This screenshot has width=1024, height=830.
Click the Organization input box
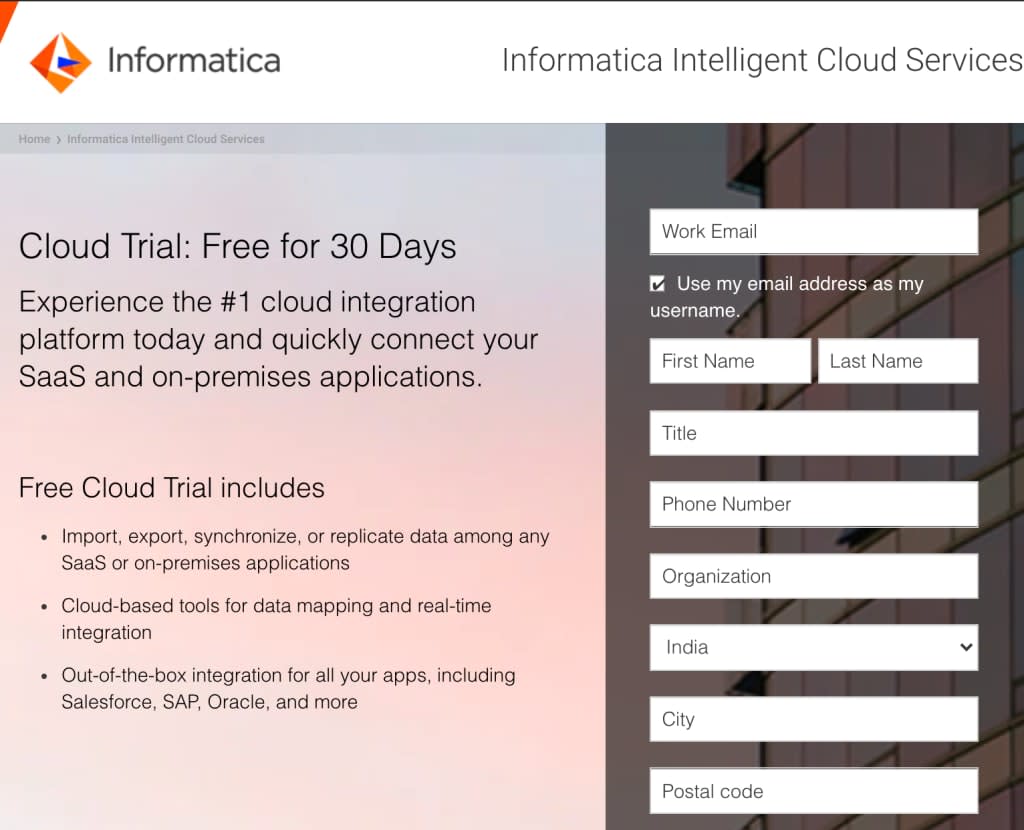814,576
